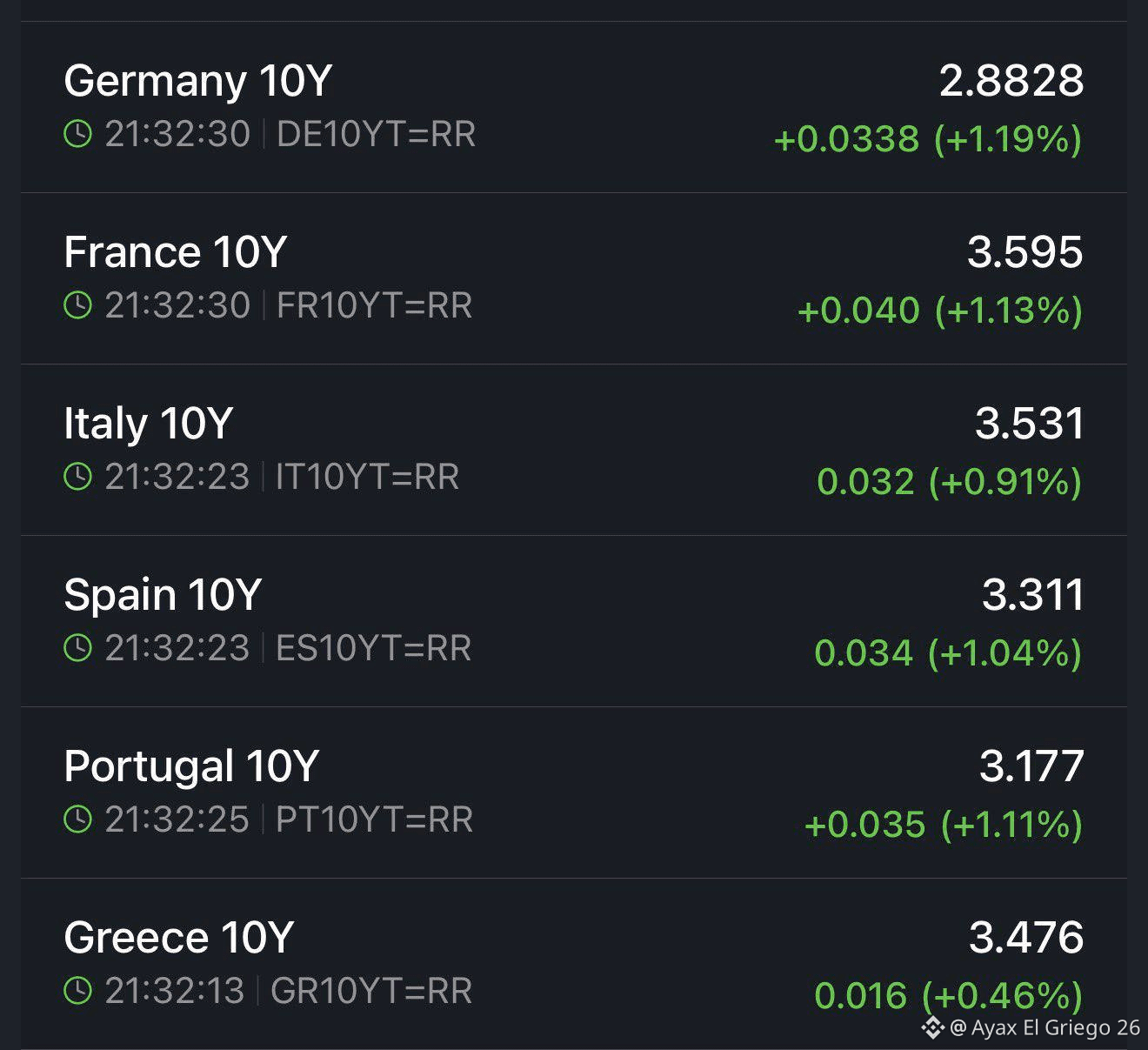Click the clock icon in Portugal 10Y row
This screenshot has height=1050, width=1148.
[78, 819]
